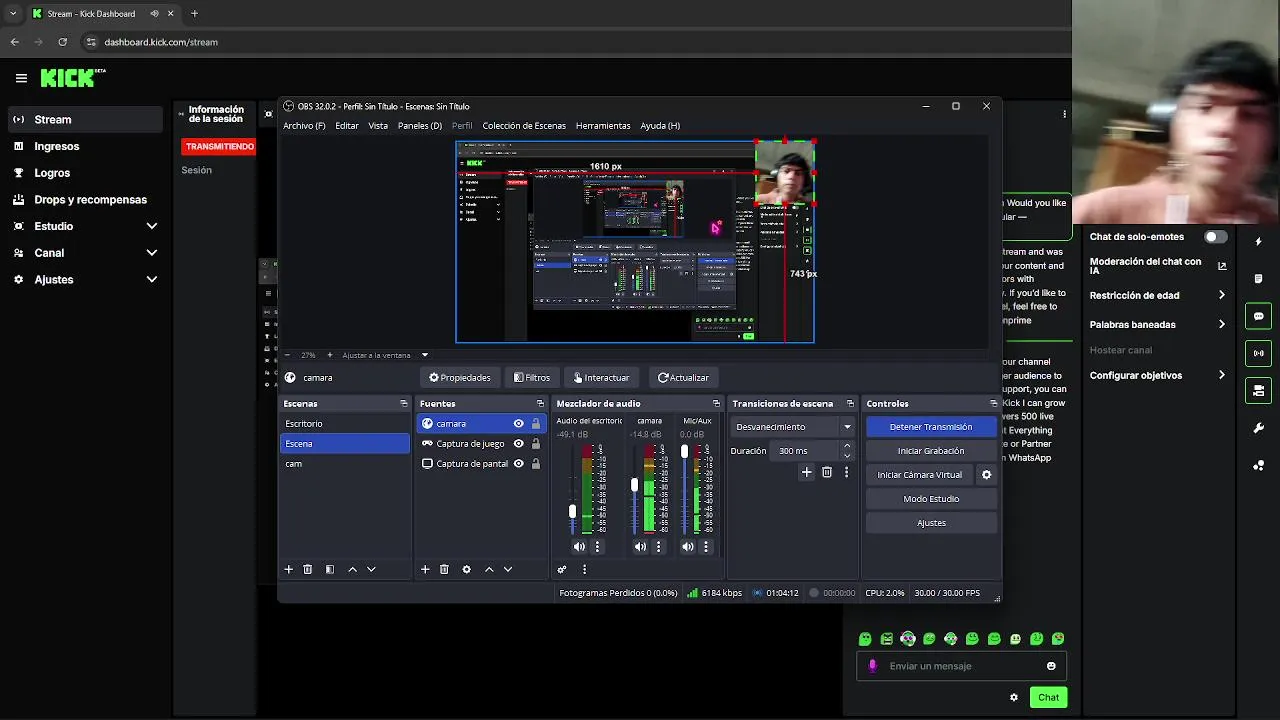Screen dimensions: 1280x720
Task: Add a new source in Fuentes panel
Action: (x=425, y=569)
